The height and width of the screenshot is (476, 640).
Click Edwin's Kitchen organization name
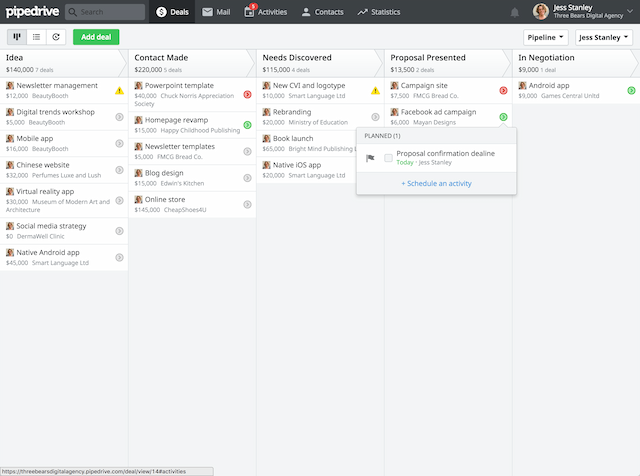point(182,183)
